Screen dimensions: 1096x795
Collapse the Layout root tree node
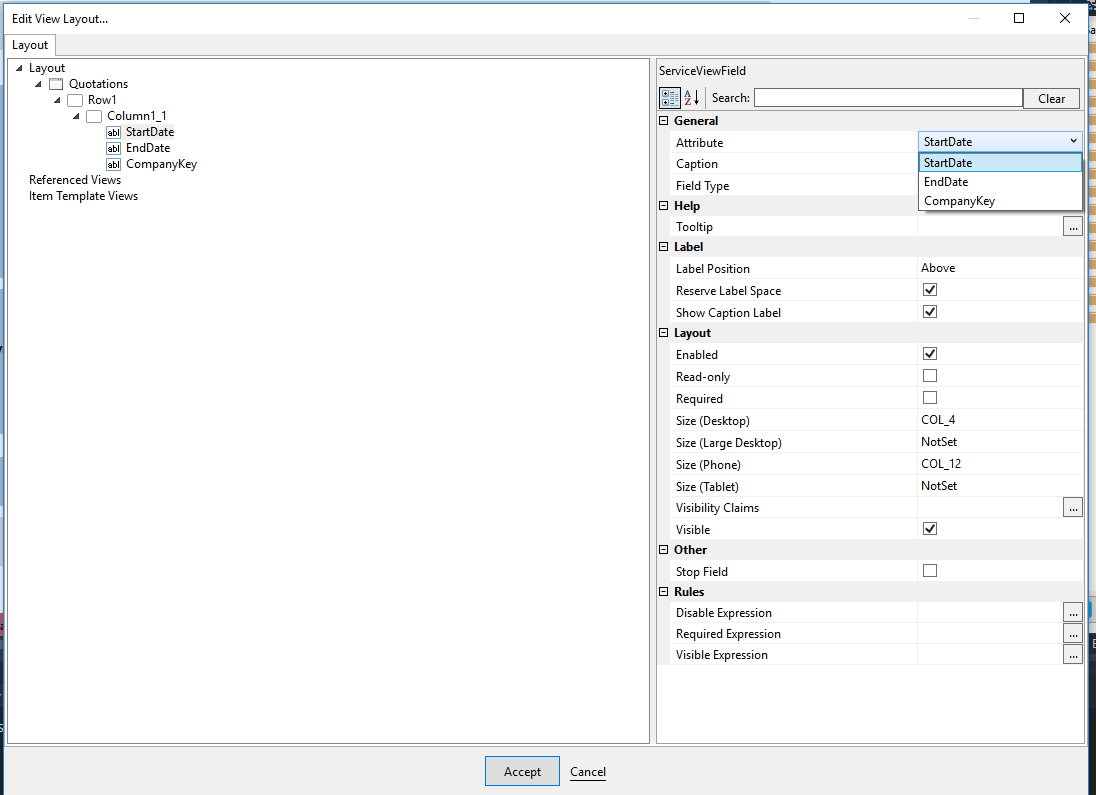coord(19,68)
